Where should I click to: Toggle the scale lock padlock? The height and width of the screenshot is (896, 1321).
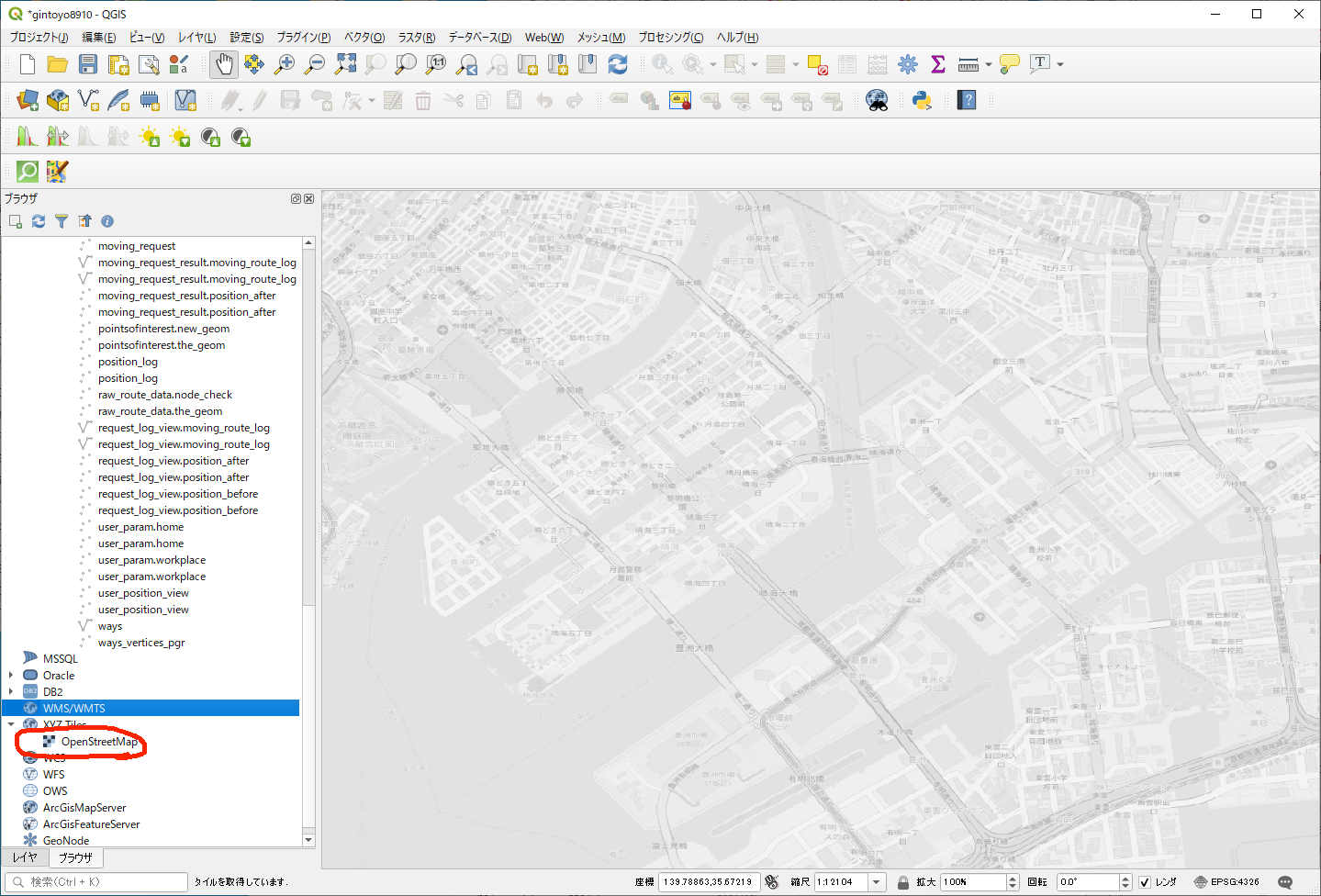click(x=903, y=882)
